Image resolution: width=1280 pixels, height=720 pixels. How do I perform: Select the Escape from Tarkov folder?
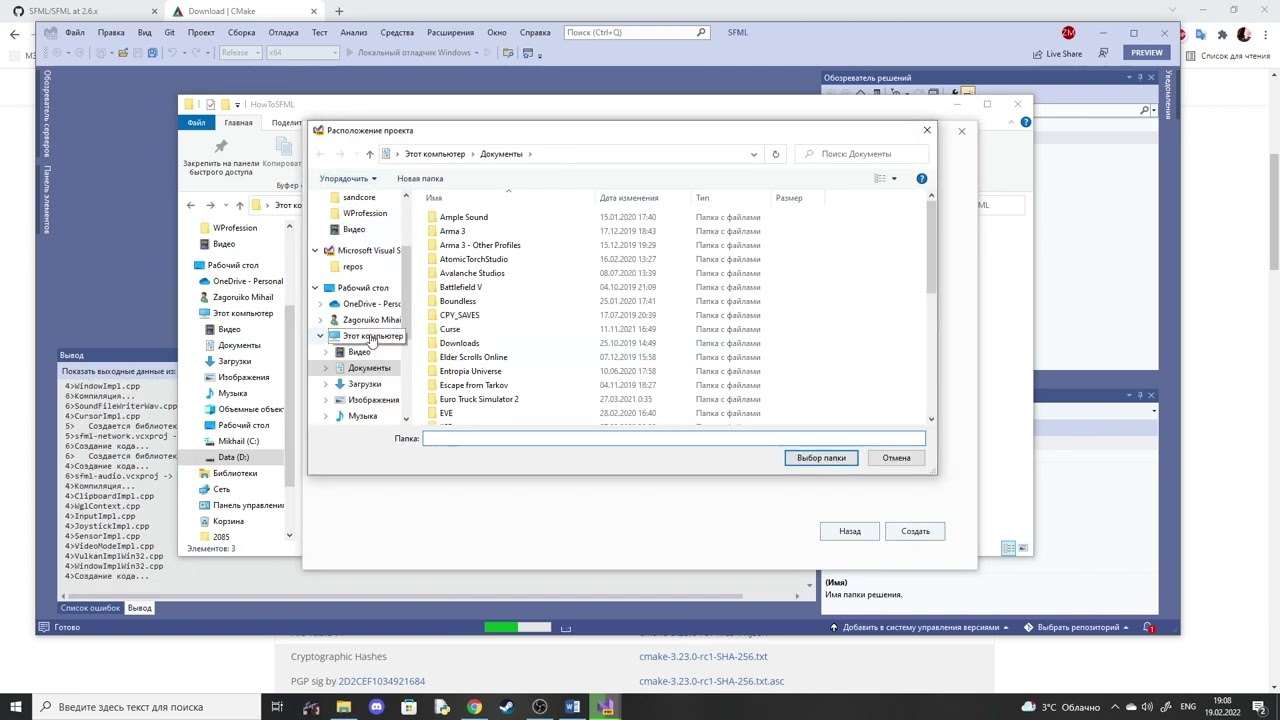coord(473,385)
